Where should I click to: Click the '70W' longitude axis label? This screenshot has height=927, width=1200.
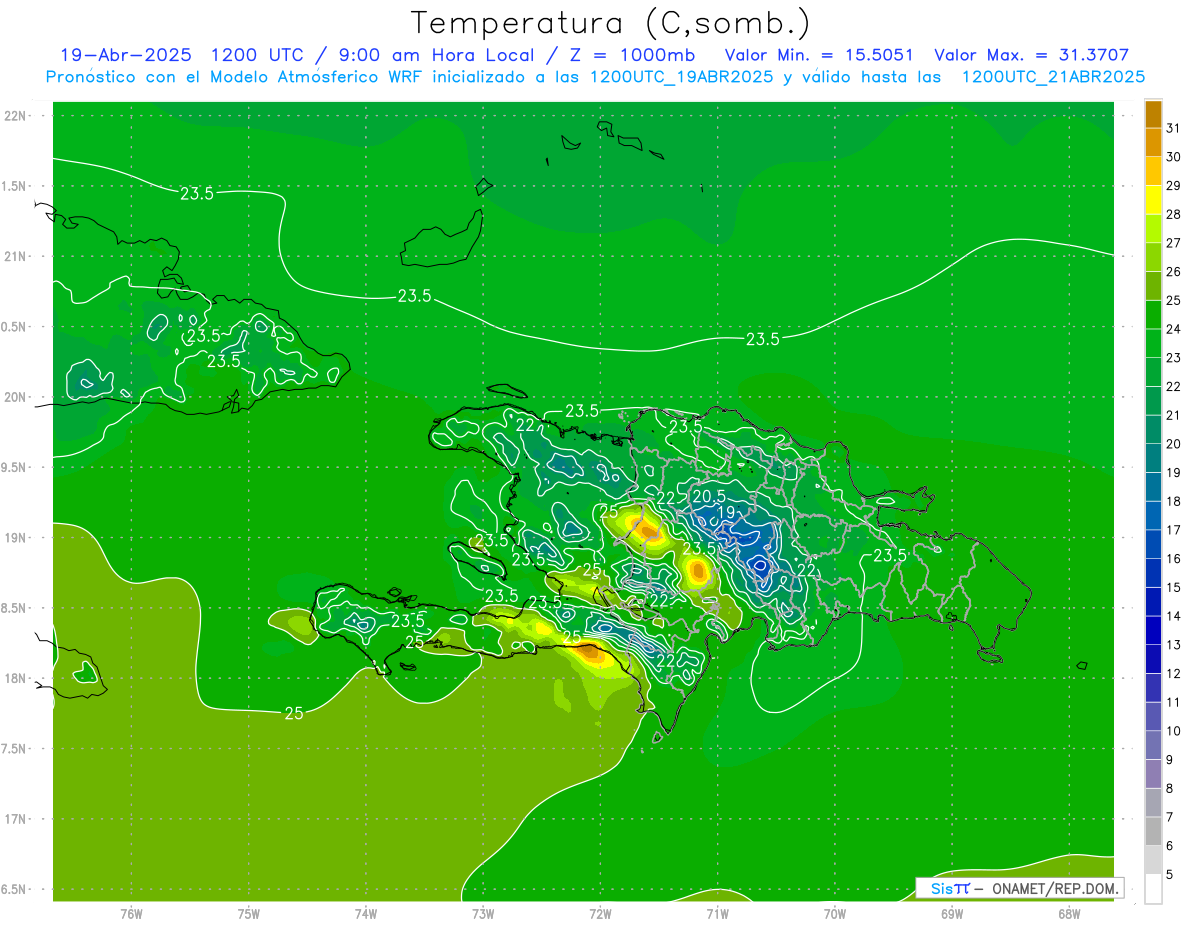[835, 914]
